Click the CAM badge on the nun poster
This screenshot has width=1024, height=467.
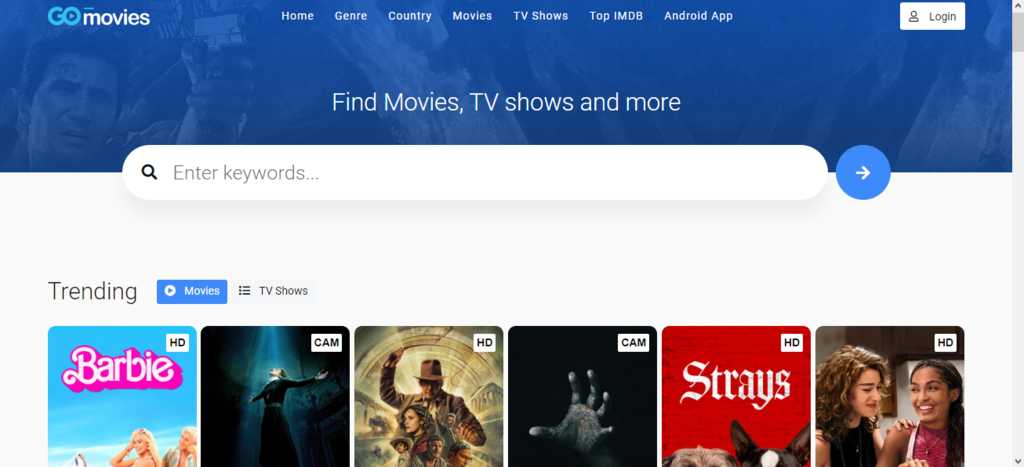coord(327,342)
